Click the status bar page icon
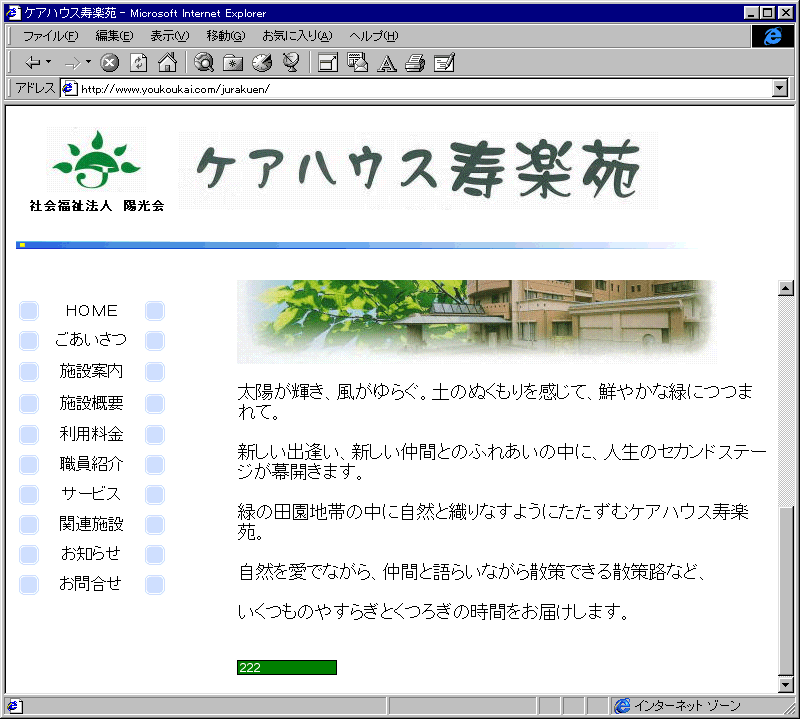Screen dimensions: 800x720 point(14,706)
